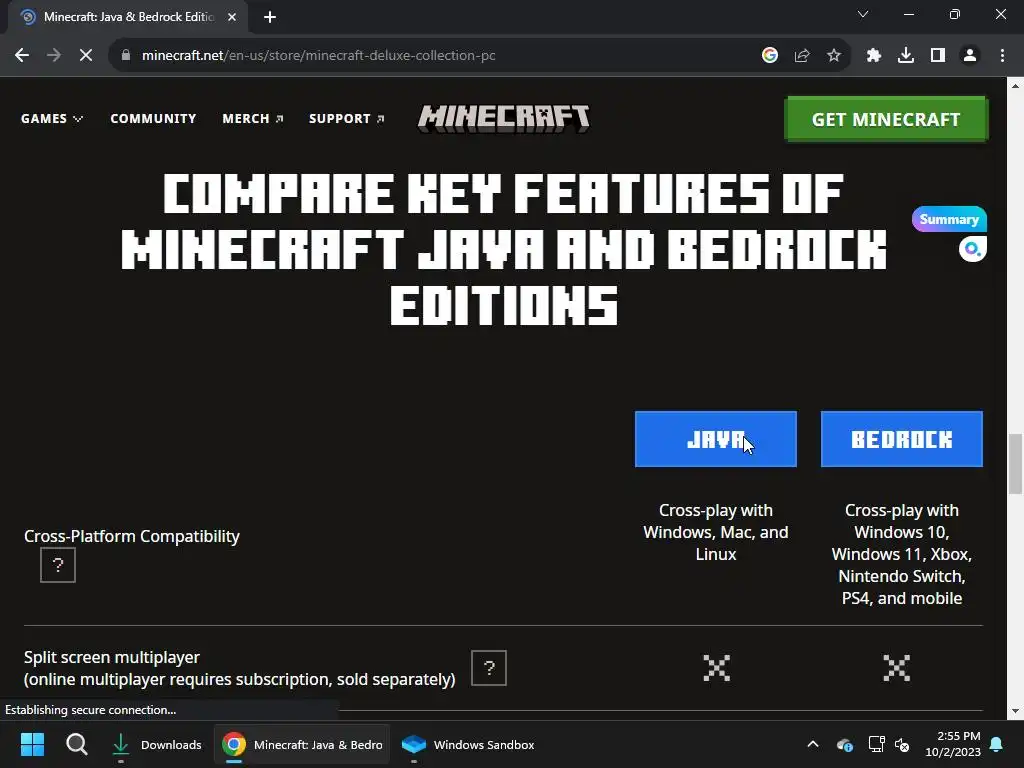This screenshot has width=1024, height=768.
Task: Select the Minecraft: Java & Bedrock tab
Action: (x=128, y=17)
